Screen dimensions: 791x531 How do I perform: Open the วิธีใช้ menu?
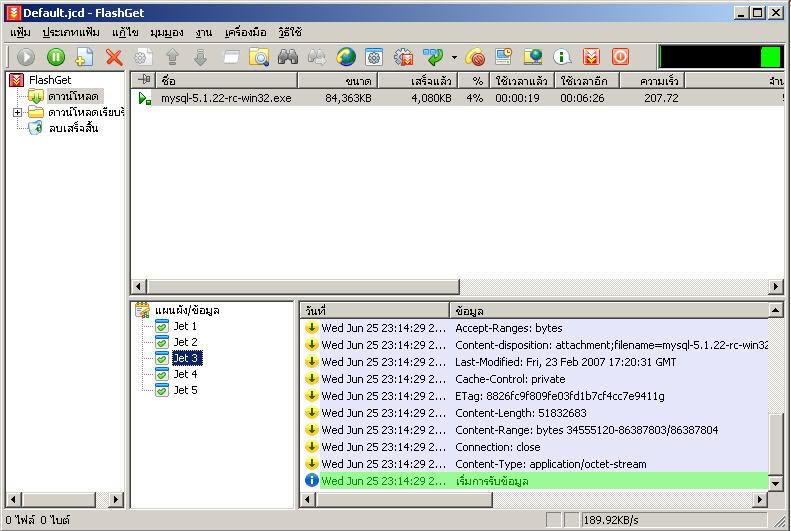pos(290,33)
